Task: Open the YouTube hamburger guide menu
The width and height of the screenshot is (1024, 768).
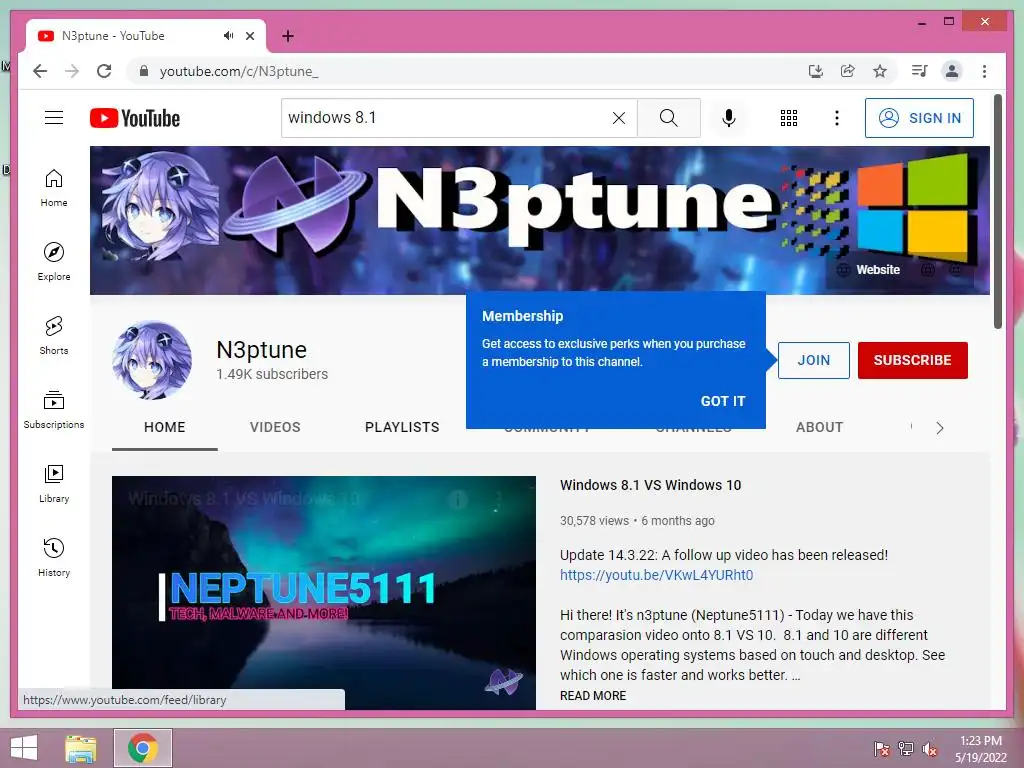Action: (54, 118)
